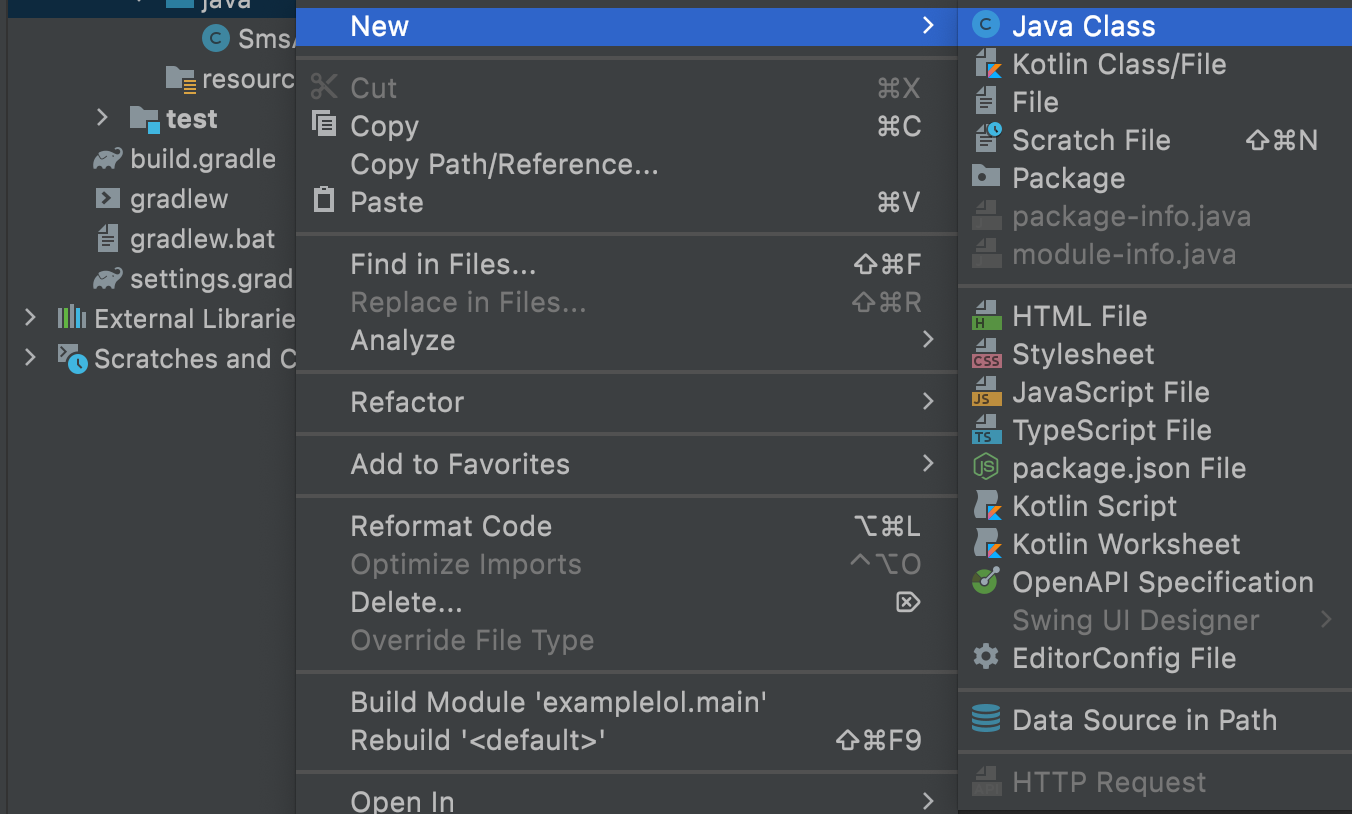
Task: Click the External Libraries bars icon
Action: (71, 318)
